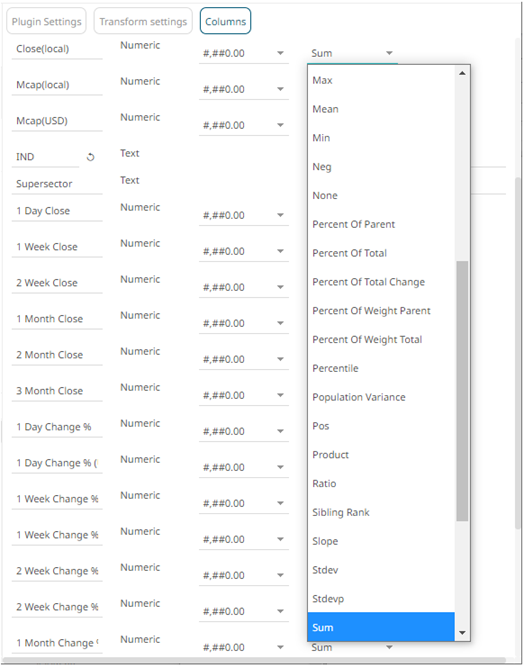Open format dropdown for Mcap(local)

click(x=244, y=89)
